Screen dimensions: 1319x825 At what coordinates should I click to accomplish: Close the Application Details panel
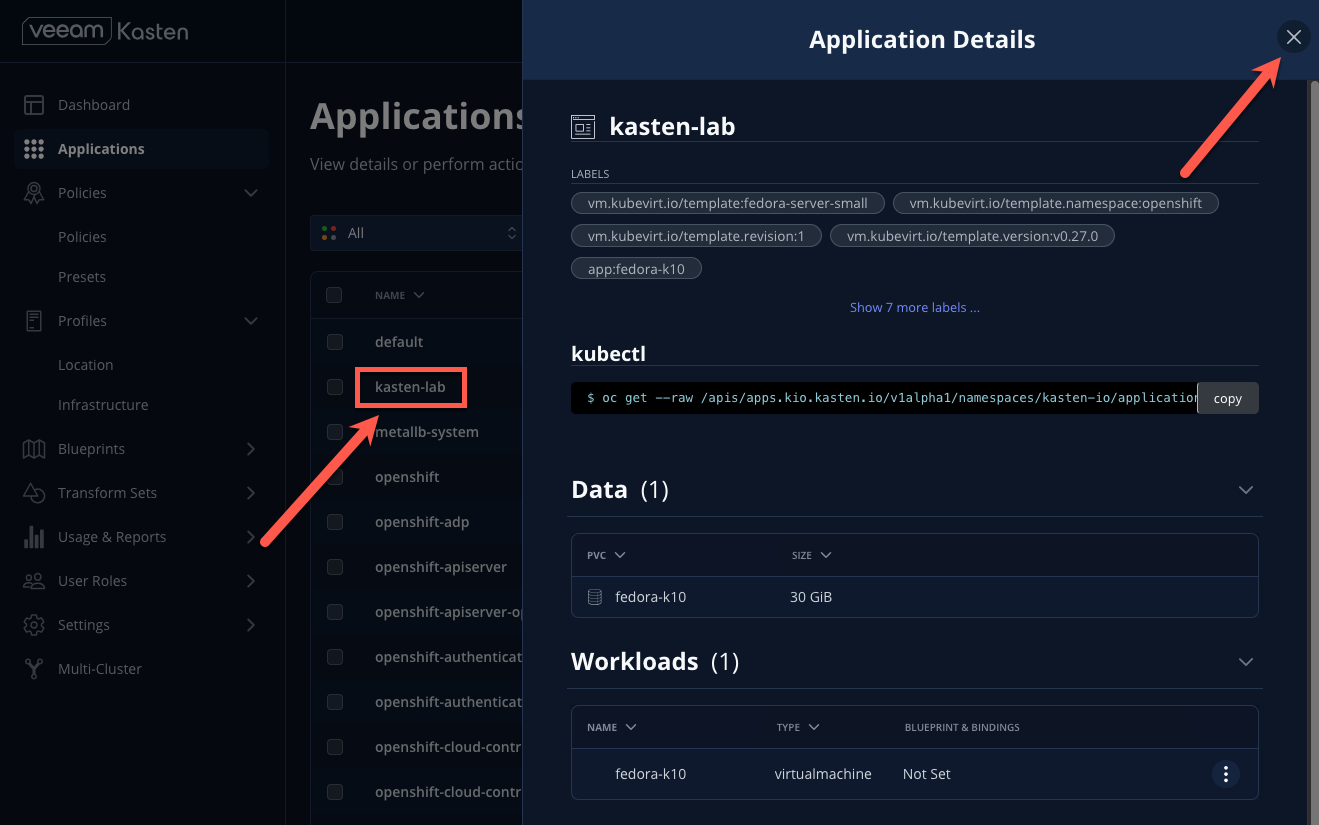[1294, 37]
